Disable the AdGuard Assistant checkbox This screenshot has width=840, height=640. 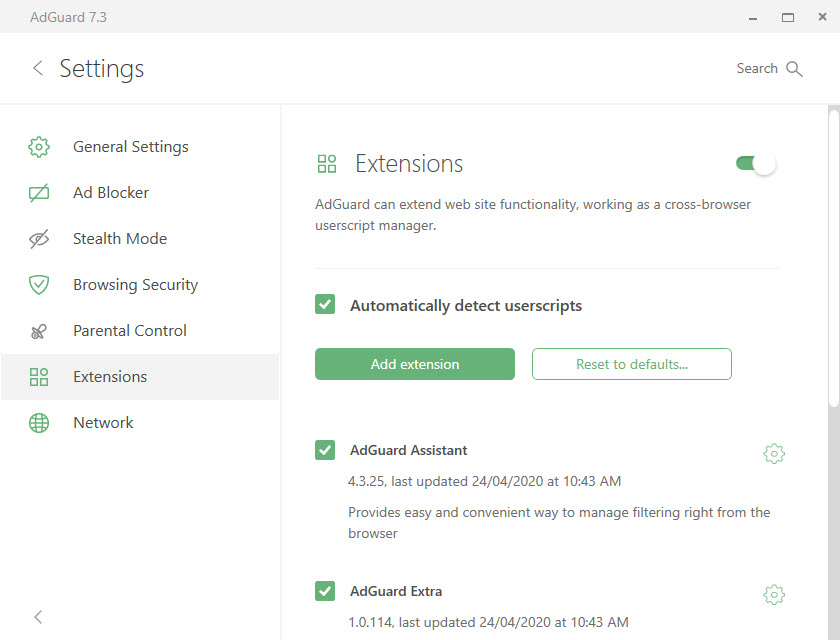click(x=325, y=450)
